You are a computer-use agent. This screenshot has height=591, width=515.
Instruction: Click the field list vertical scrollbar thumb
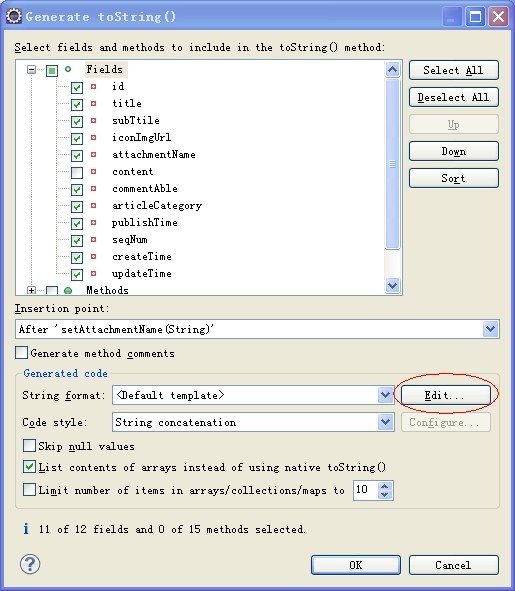coord(392,164)
